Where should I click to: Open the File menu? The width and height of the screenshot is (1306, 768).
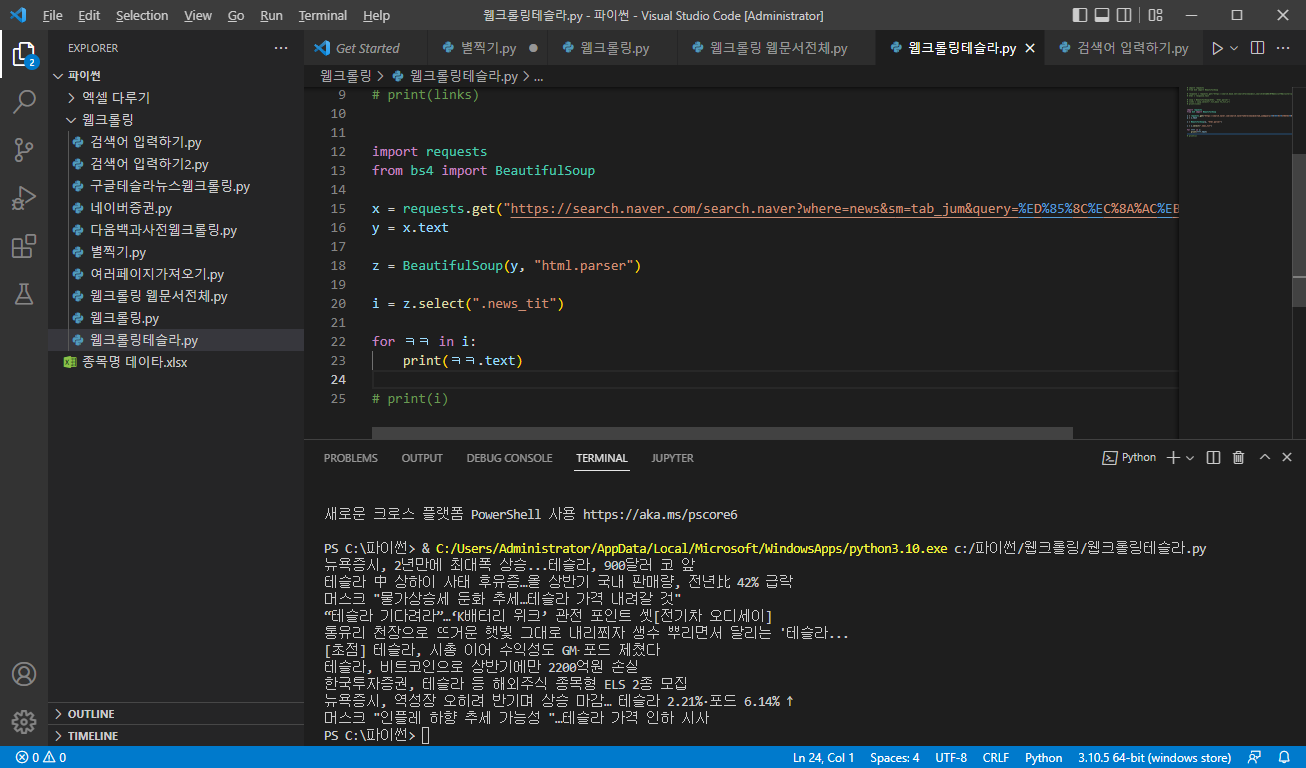click(x=52, y=15)
